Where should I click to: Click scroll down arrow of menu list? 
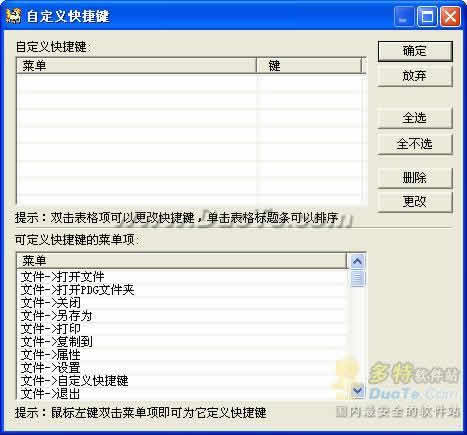click(x=357, y=391)
